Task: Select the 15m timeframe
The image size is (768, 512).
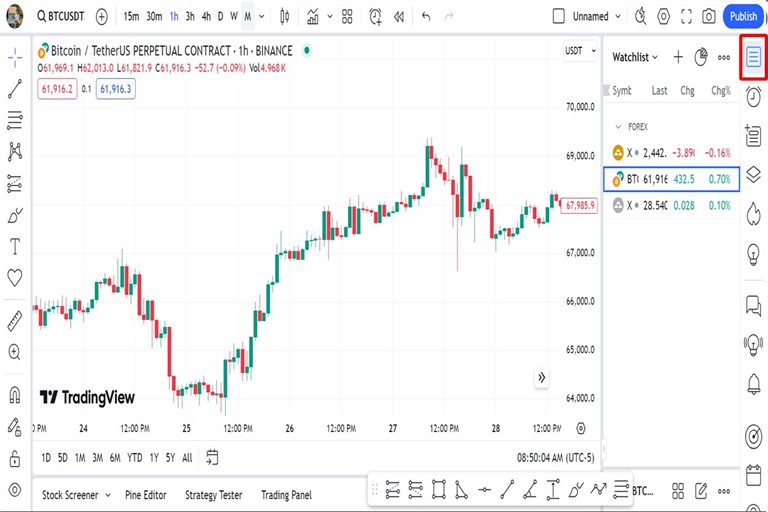Action: (131, 17)
